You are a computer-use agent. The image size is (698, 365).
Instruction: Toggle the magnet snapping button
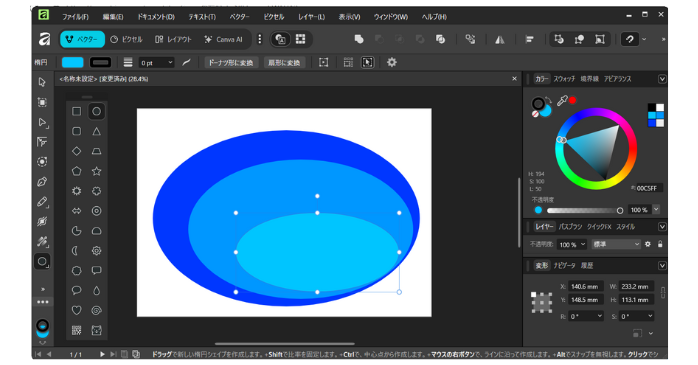click(x=629, y=39)
